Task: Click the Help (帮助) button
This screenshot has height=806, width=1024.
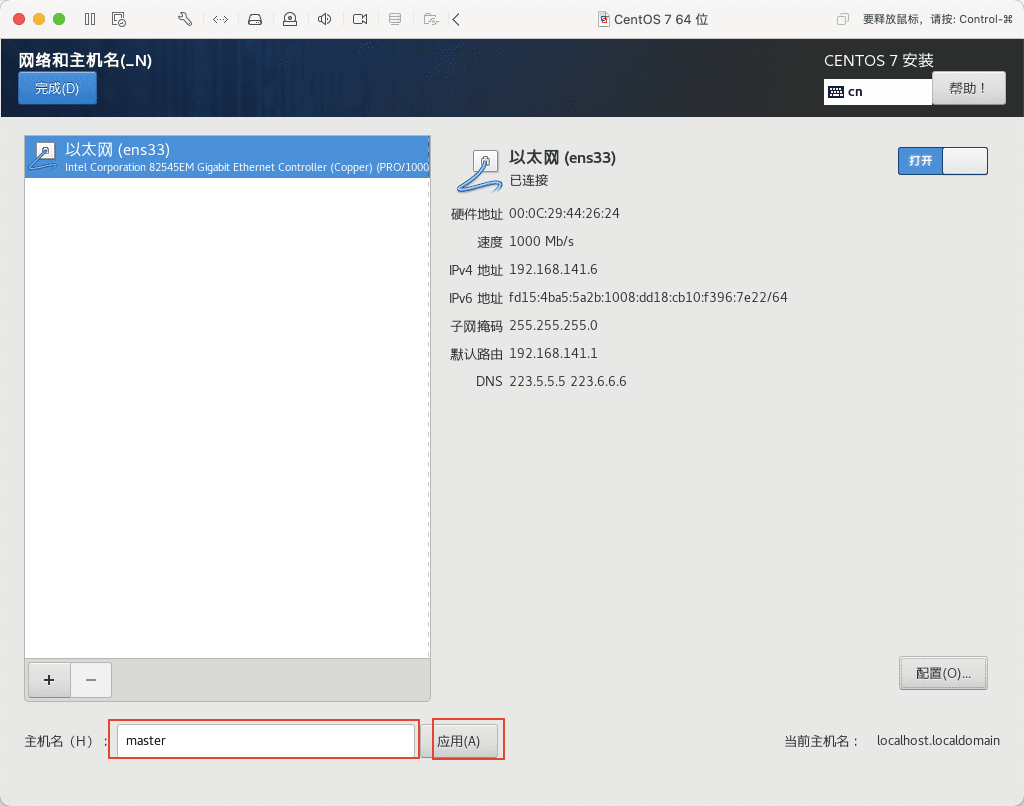Action: (x=968, y=88)
